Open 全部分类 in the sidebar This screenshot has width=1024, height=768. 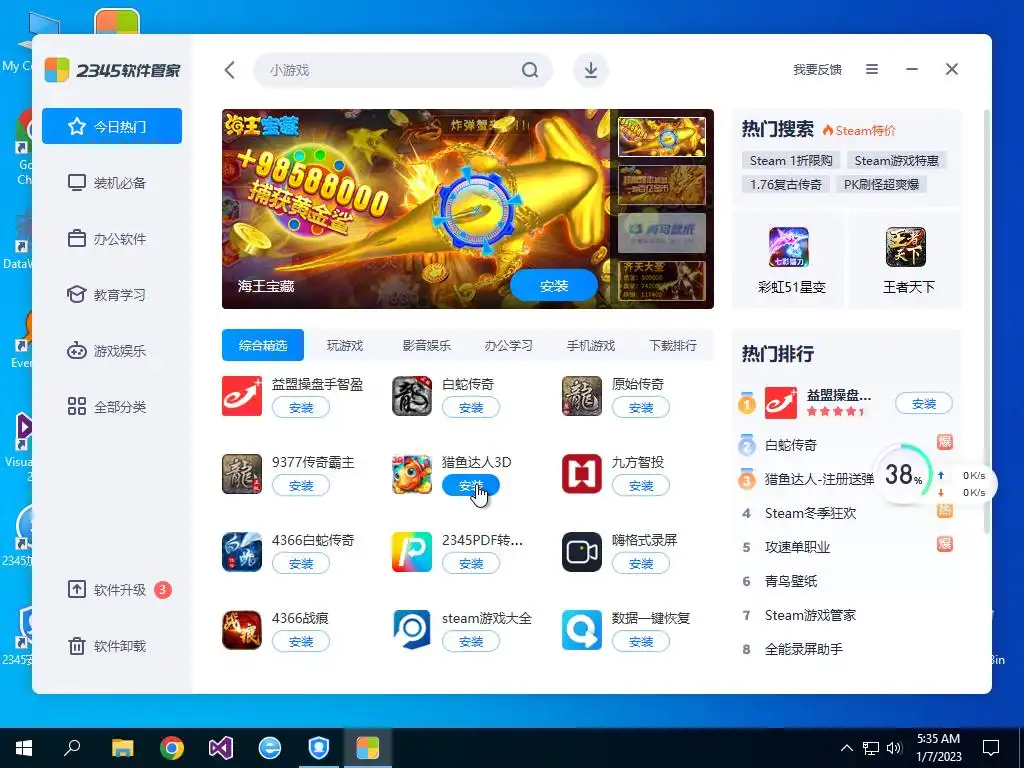pyautogui.click(x=112, y=407)
